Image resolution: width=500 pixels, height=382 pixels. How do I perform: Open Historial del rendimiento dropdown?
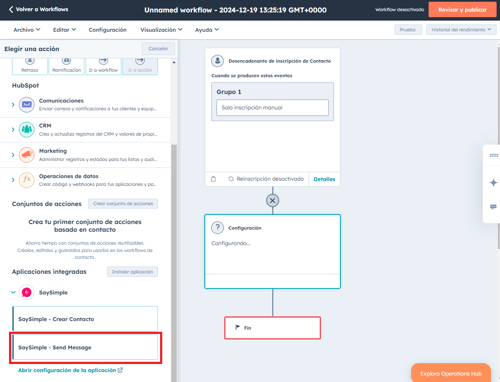461,30
